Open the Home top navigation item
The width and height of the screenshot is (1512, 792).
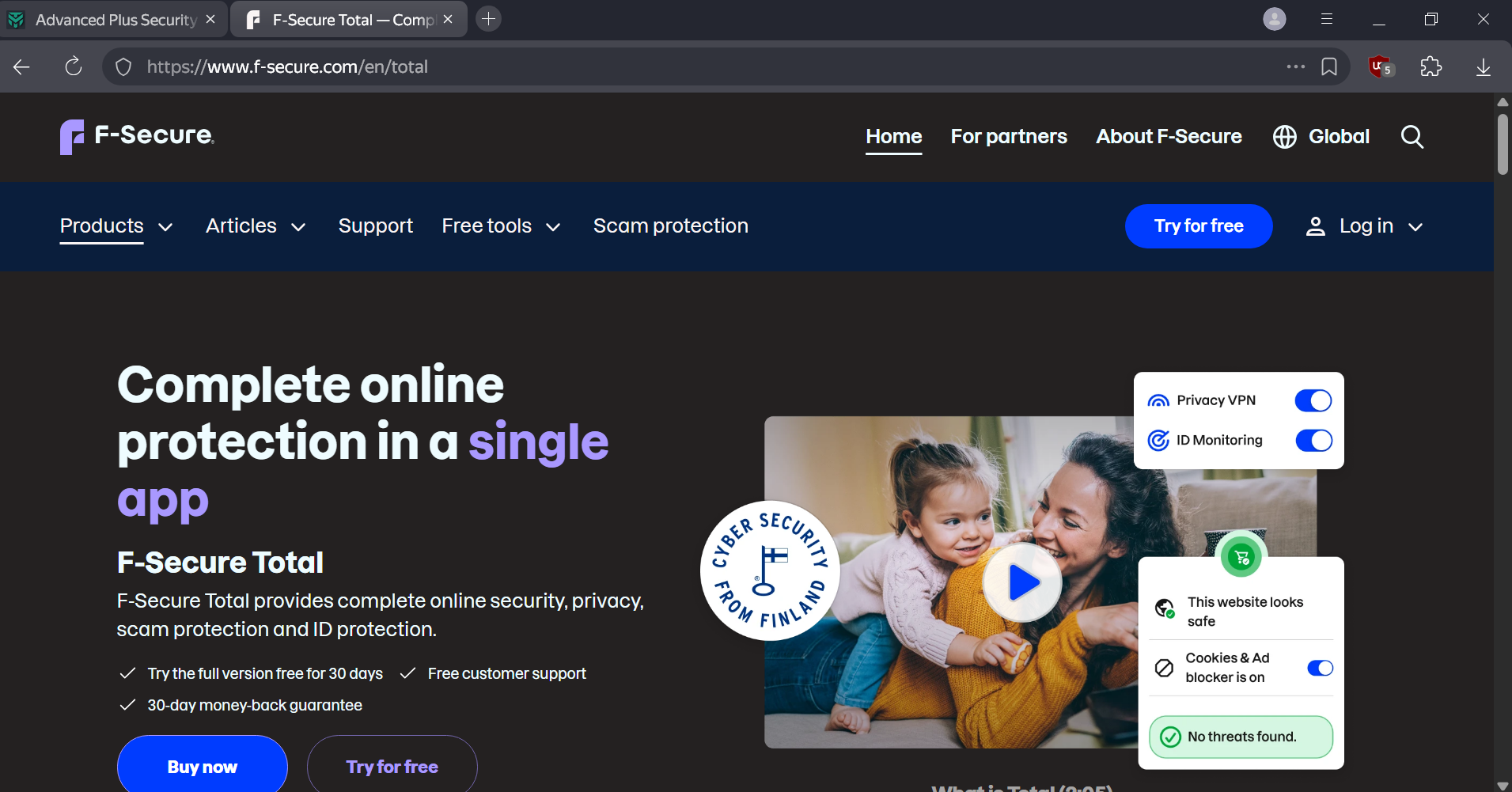(894, 137)
